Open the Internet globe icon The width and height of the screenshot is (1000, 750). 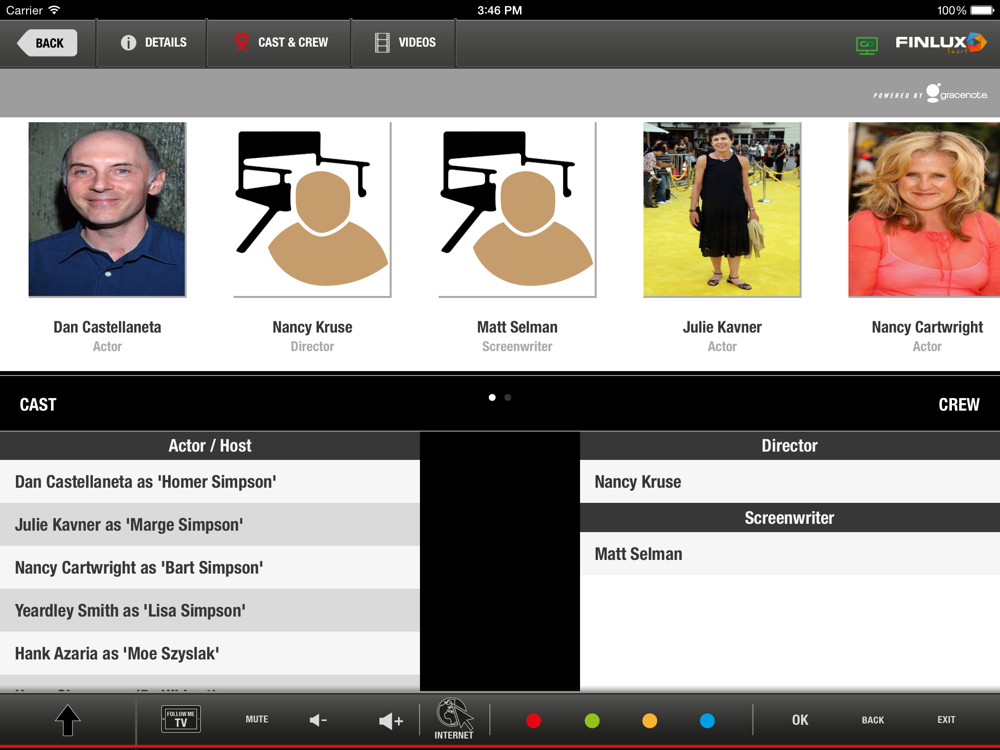454,719
